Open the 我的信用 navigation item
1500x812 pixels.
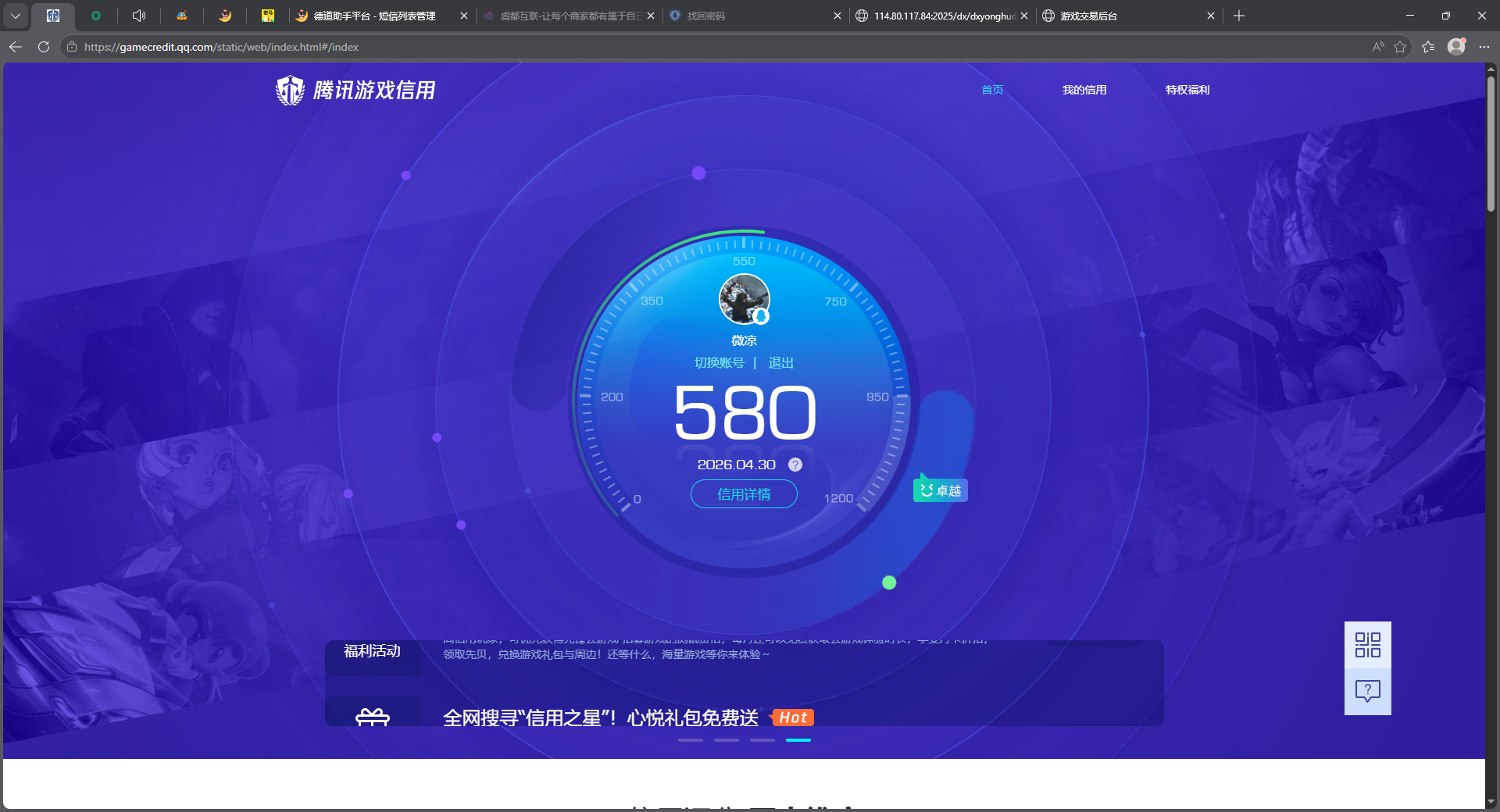point(1084,90)
